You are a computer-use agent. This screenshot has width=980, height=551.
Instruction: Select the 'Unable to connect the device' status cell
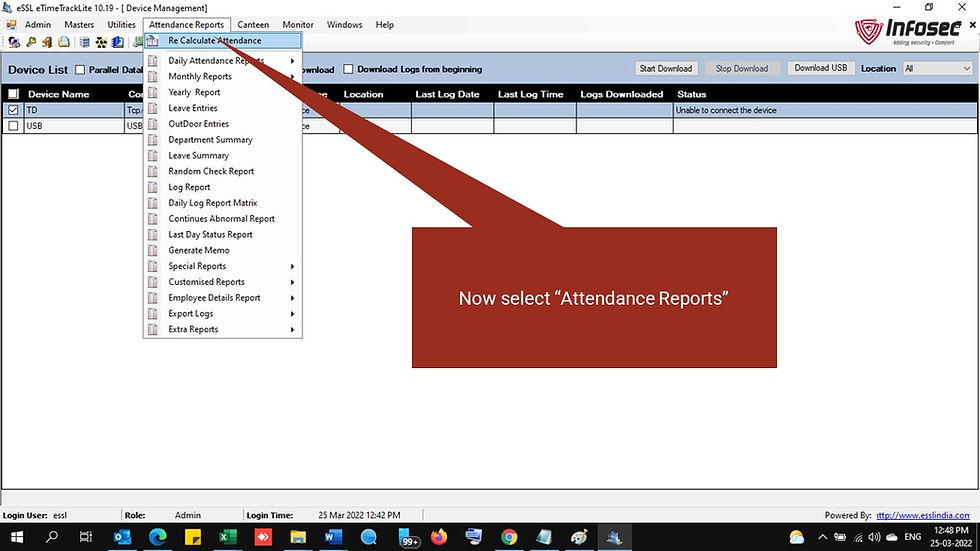click(824, 110)
